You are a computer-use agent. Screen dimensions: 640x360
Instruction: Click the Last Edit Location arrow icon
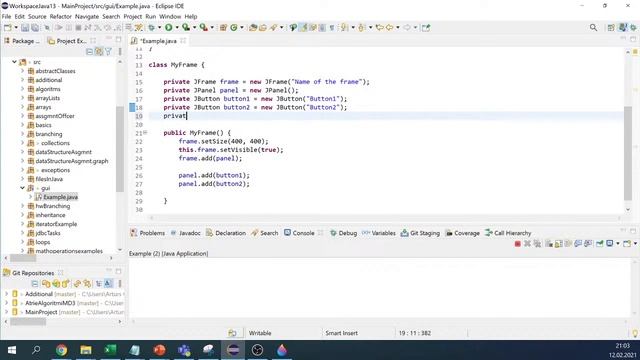[x=380, y=27]
